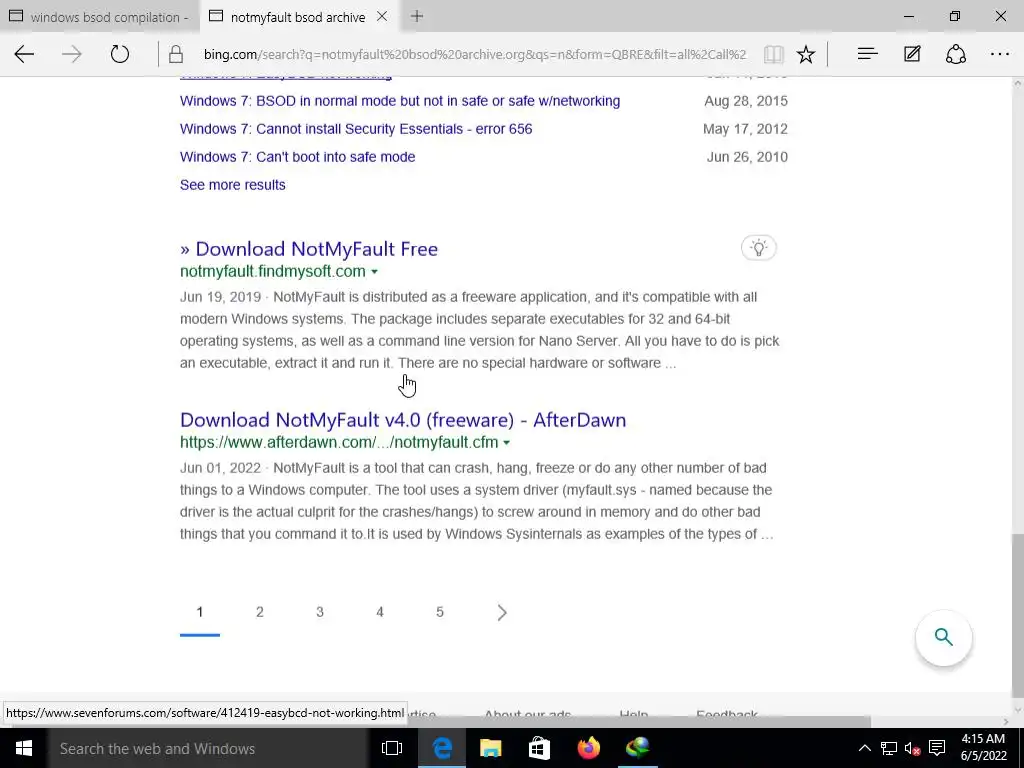Expand notmyfault.findmysoft.com URL dropdown arrow
Viewport: 1024px width, 768px height.
374,272
